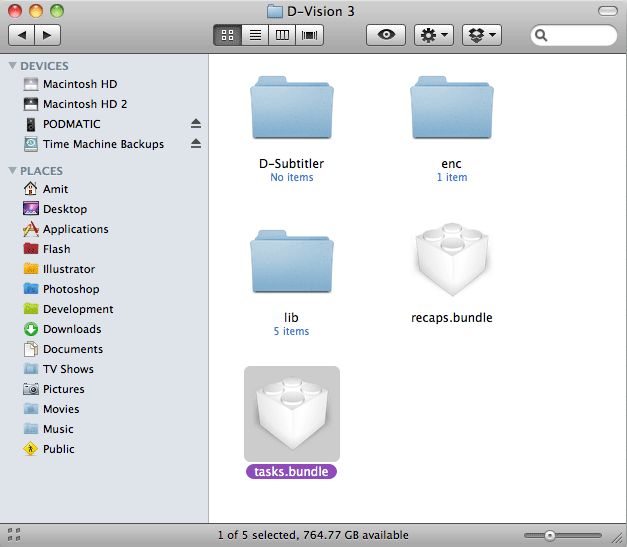Eject the PODMATIC device
Viewport: 627px width, 547px height.
(x=196, y=124)
